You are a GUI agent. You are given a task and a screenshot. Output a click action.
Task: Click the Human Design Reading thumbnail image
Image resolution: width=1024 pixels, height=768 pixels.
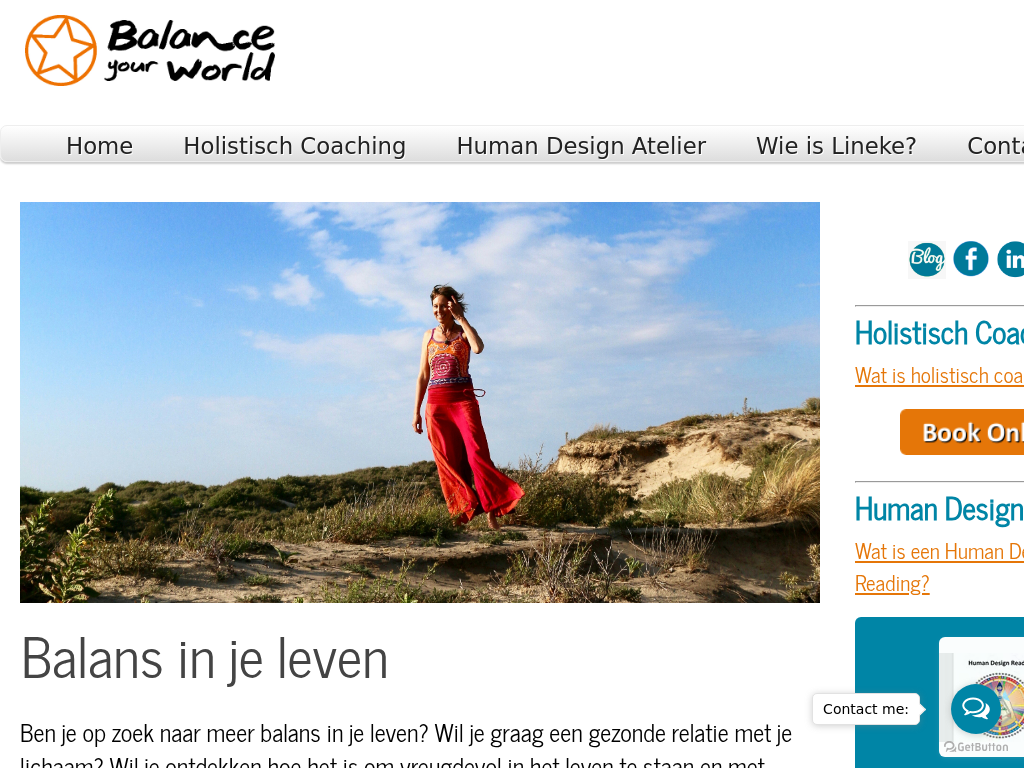point(982,703)
